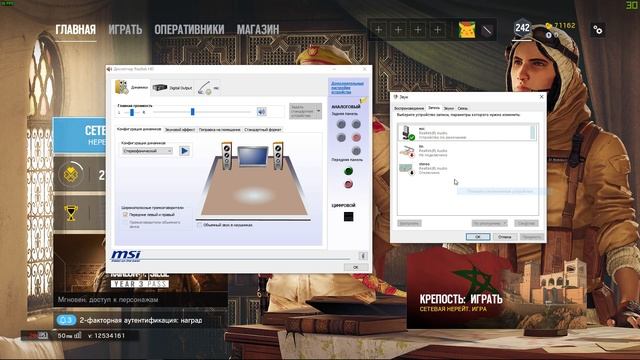Switch to the Mic tab in Realtek
This screenshot has width=640, height=360.
[208, 88]
